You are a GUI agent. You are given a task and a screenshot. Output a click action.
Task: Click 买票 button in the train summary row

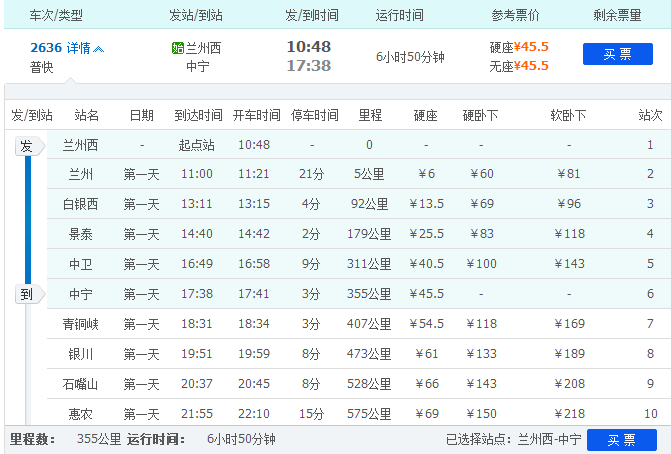point(617,54)
